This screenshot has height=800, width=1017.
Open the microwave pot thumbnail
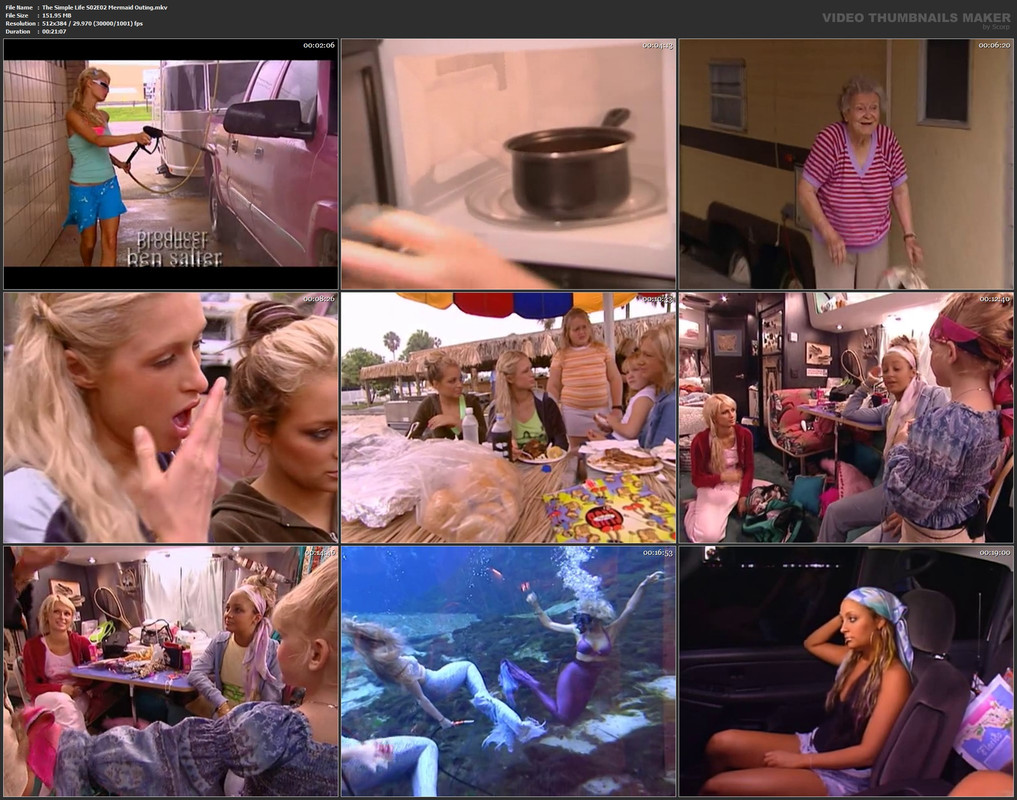coord(508,164)
